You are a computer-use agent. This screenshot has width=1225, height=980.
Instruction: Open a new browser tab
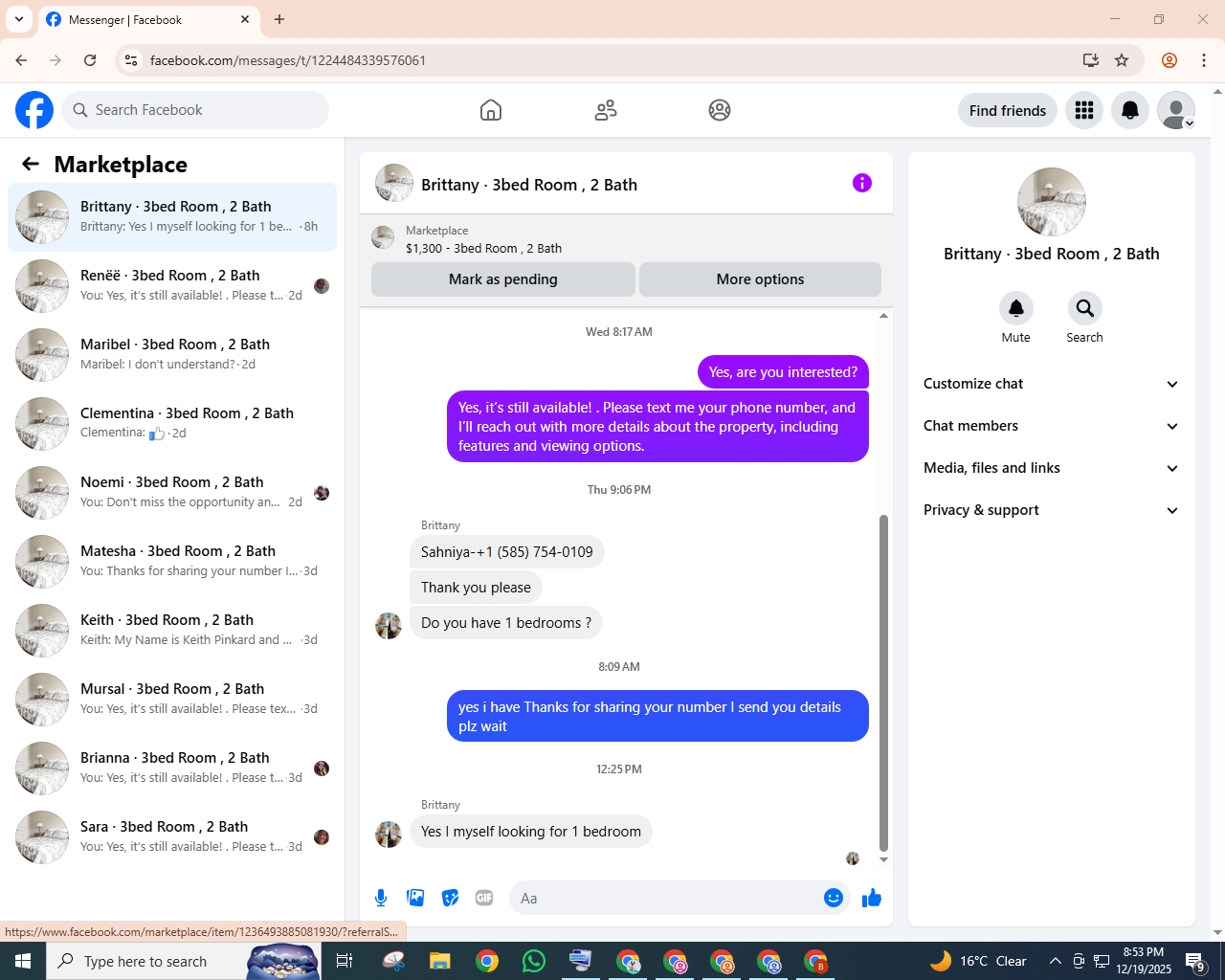pos(279,19)
